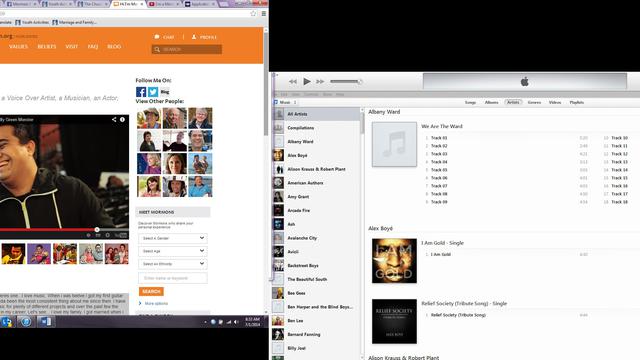Open the Select an Ethnicity dropdown
The height and width of the screenshot is (360, 640).
tap(173, 264)
